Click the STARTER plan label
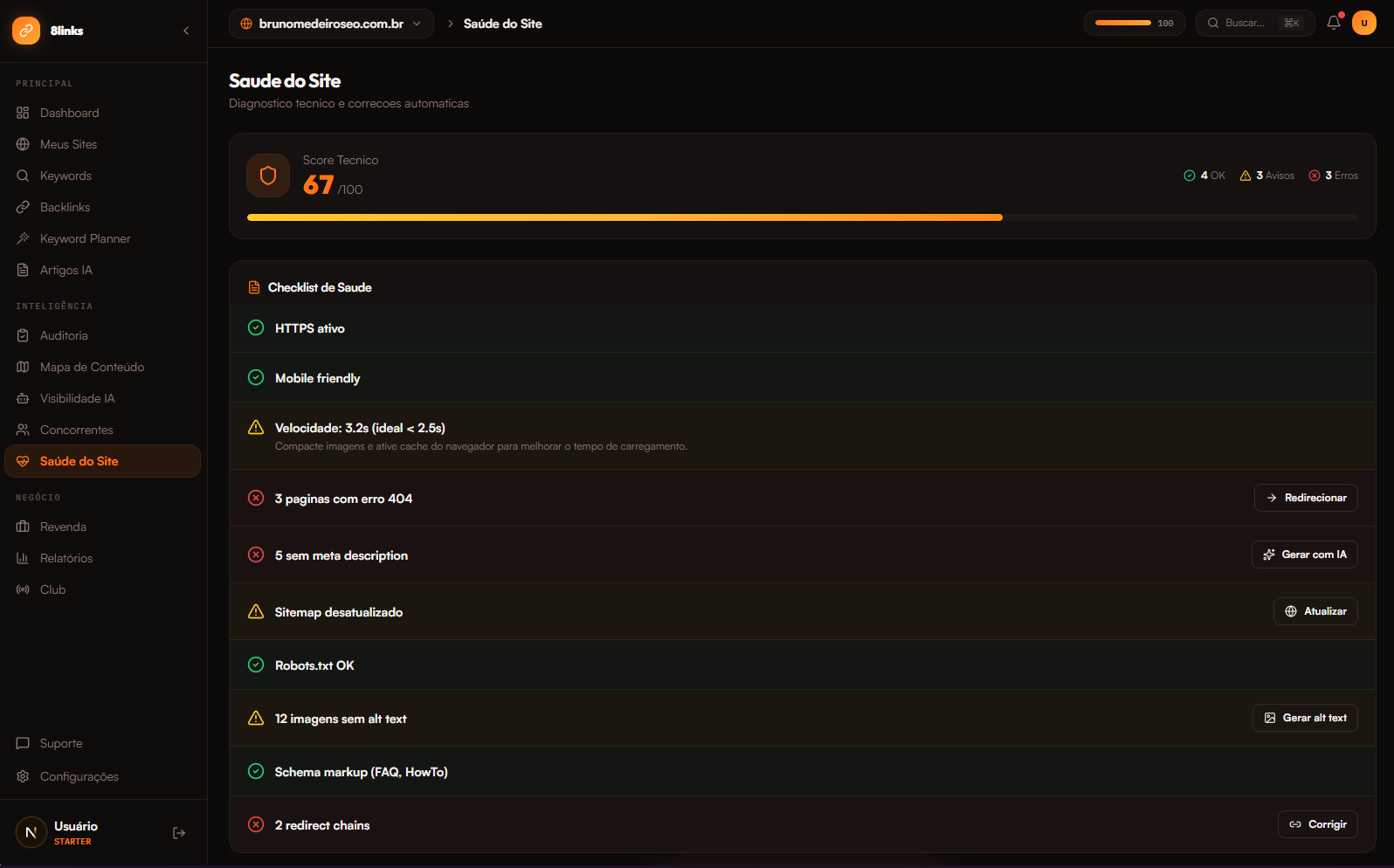 (72, 842)
